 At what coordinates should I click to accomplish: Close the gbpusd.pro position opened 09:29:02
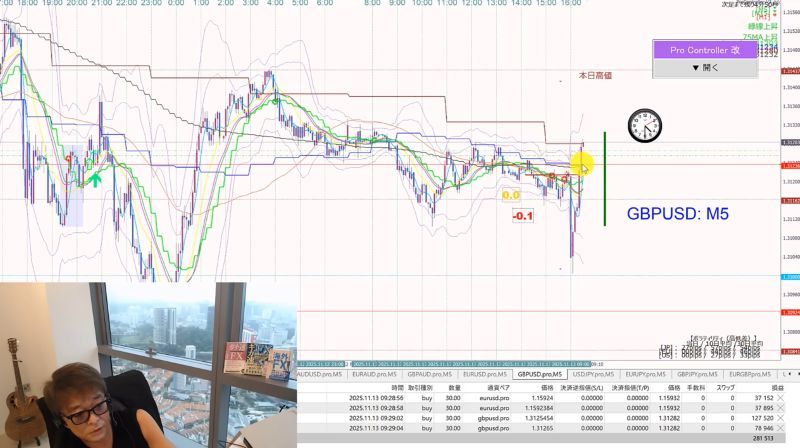(x=781, y=418)
